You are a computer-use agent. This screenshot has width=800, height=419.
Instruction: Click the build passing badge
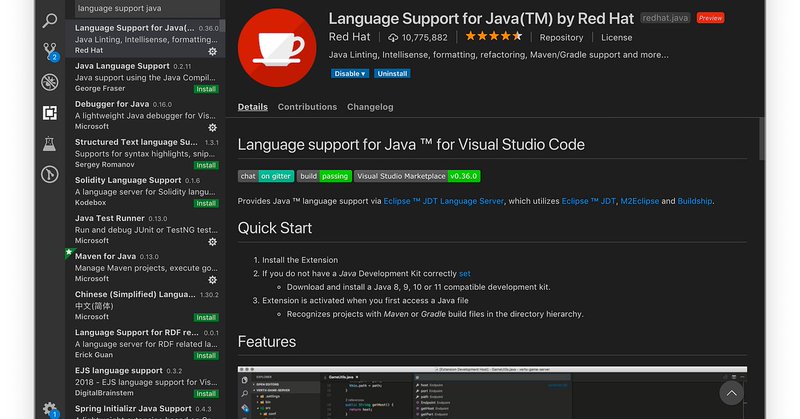click(324, 176)
